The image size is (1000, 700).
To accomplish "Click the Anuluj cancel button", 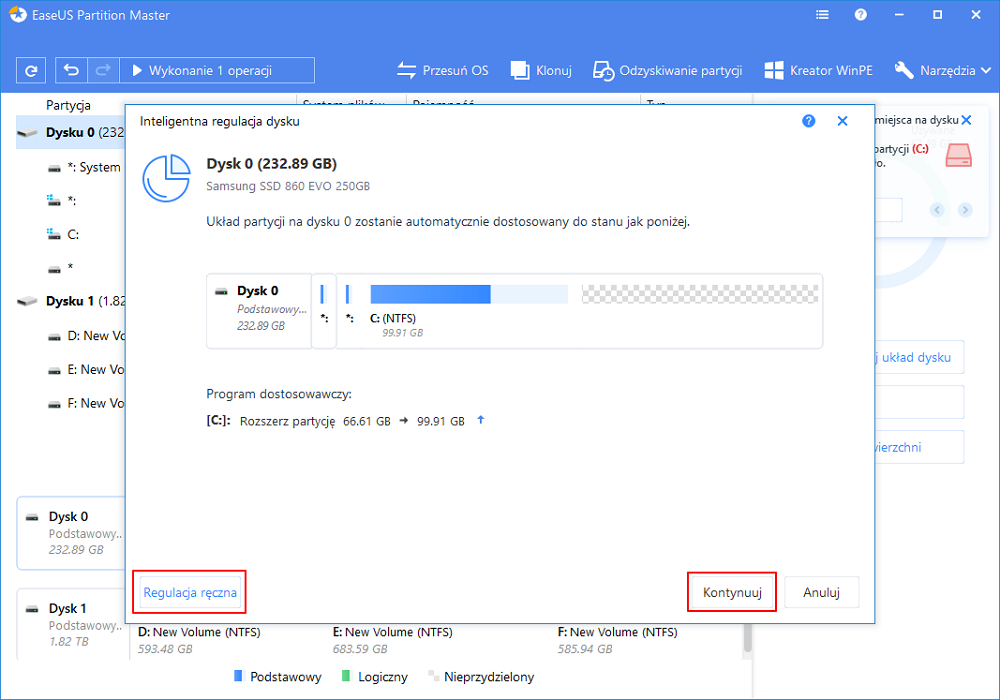I will coord(821,592).
